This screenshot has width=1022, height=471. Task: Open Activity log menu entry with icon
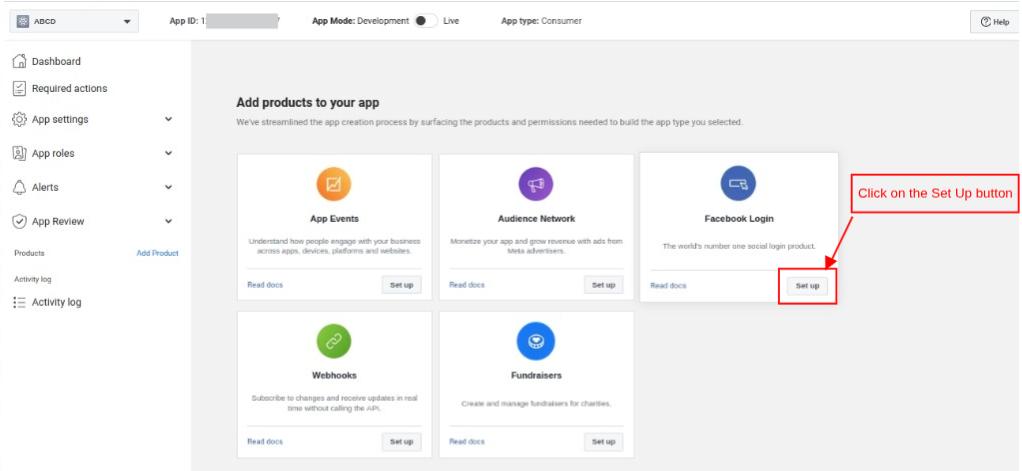click(x=57, y=302)
